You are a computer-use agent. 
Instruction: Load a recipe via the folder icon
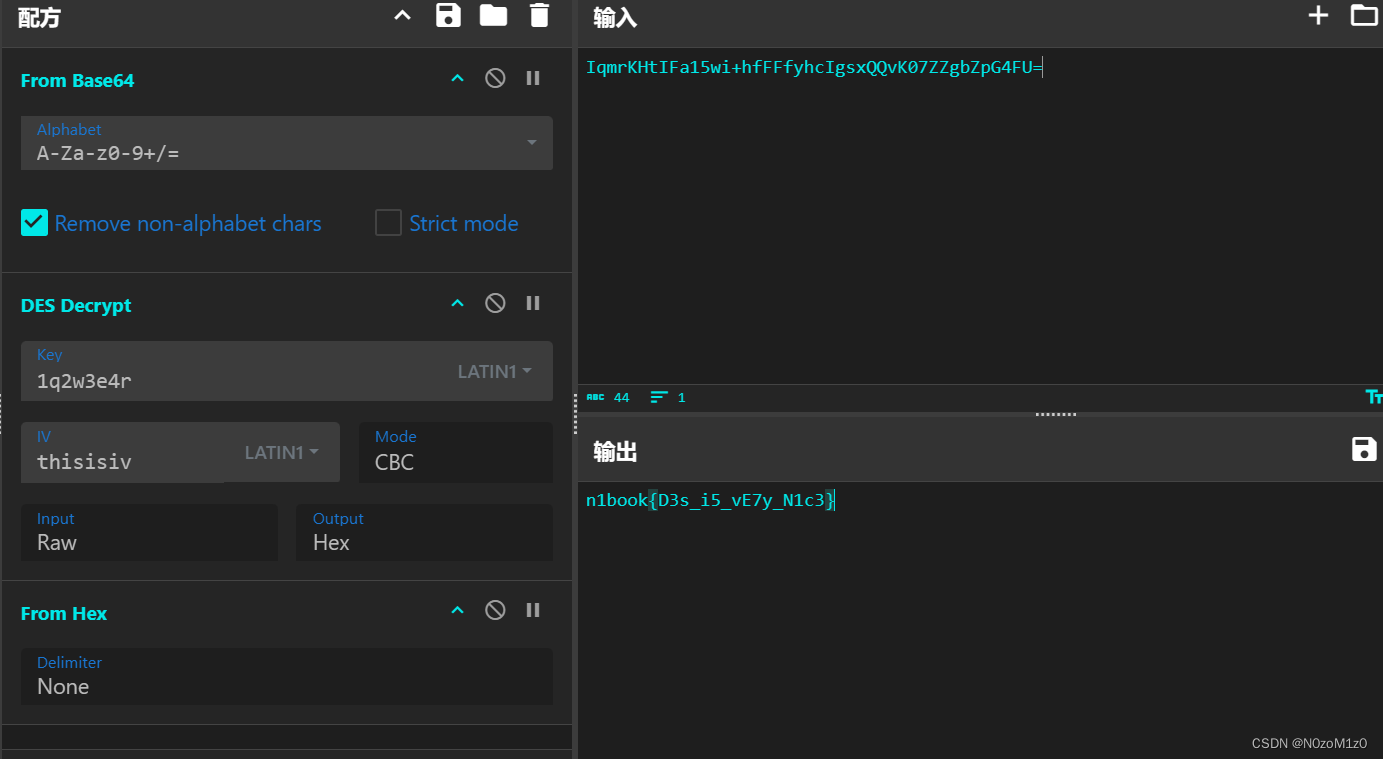[x=493, y=15]
